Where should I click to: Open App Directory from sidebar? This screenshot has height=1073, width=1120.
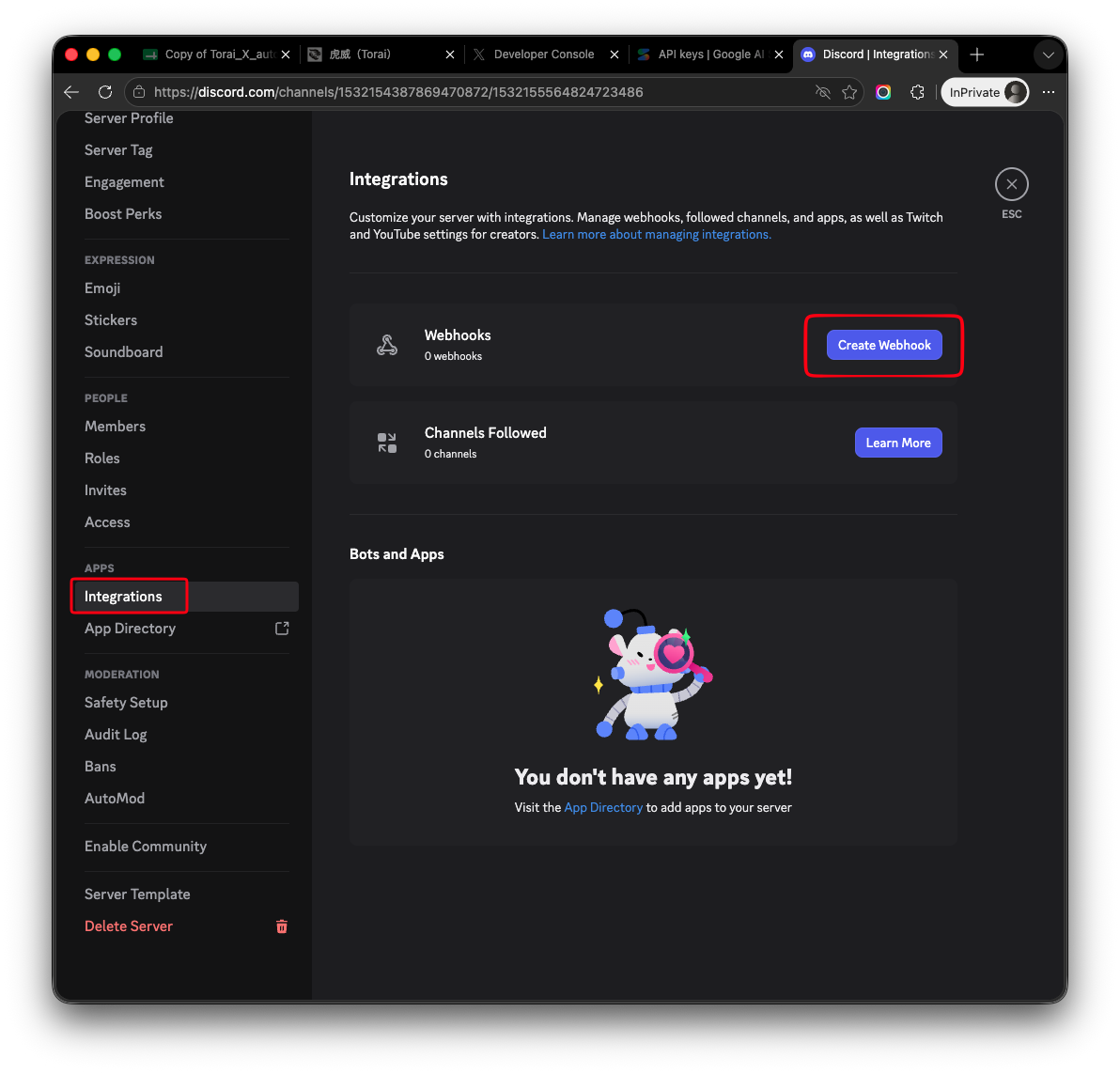pos(130,629)
